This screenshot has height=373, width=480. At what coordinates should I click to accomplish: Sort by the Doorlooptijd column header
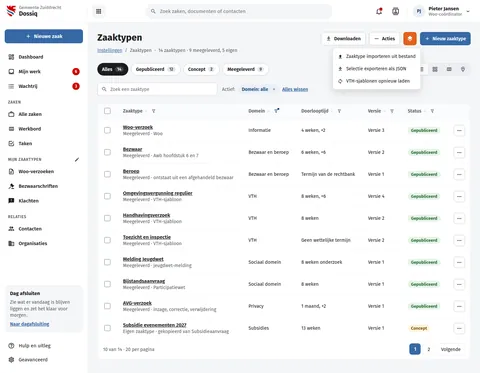315,111
